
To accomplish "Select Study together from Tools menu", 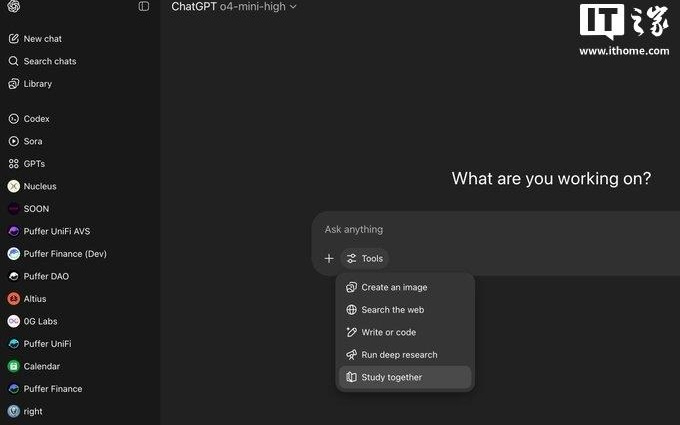I will tap(405, 377).
